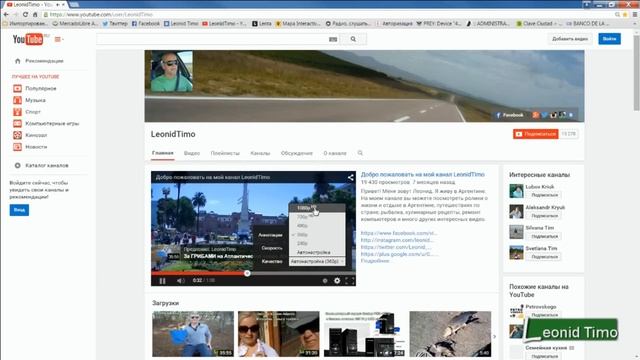This screenshot has height=360, width=640.
Task: Open upload thumbnail of woman in sunglasses
Action: pyautogui.click(x=278, y=334)
